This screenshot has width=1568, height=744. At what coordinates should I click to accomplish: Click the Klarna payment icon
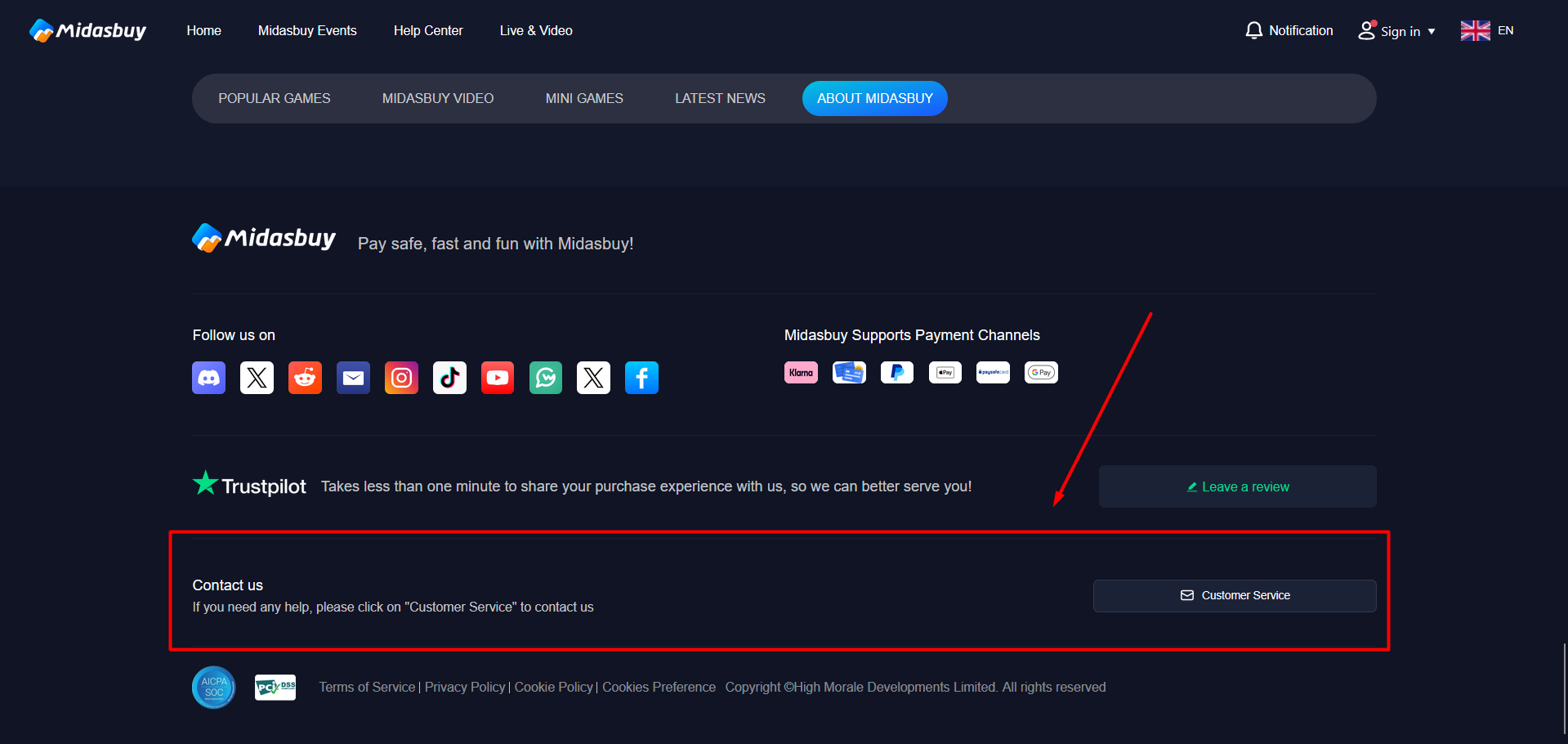pos(801,373)
